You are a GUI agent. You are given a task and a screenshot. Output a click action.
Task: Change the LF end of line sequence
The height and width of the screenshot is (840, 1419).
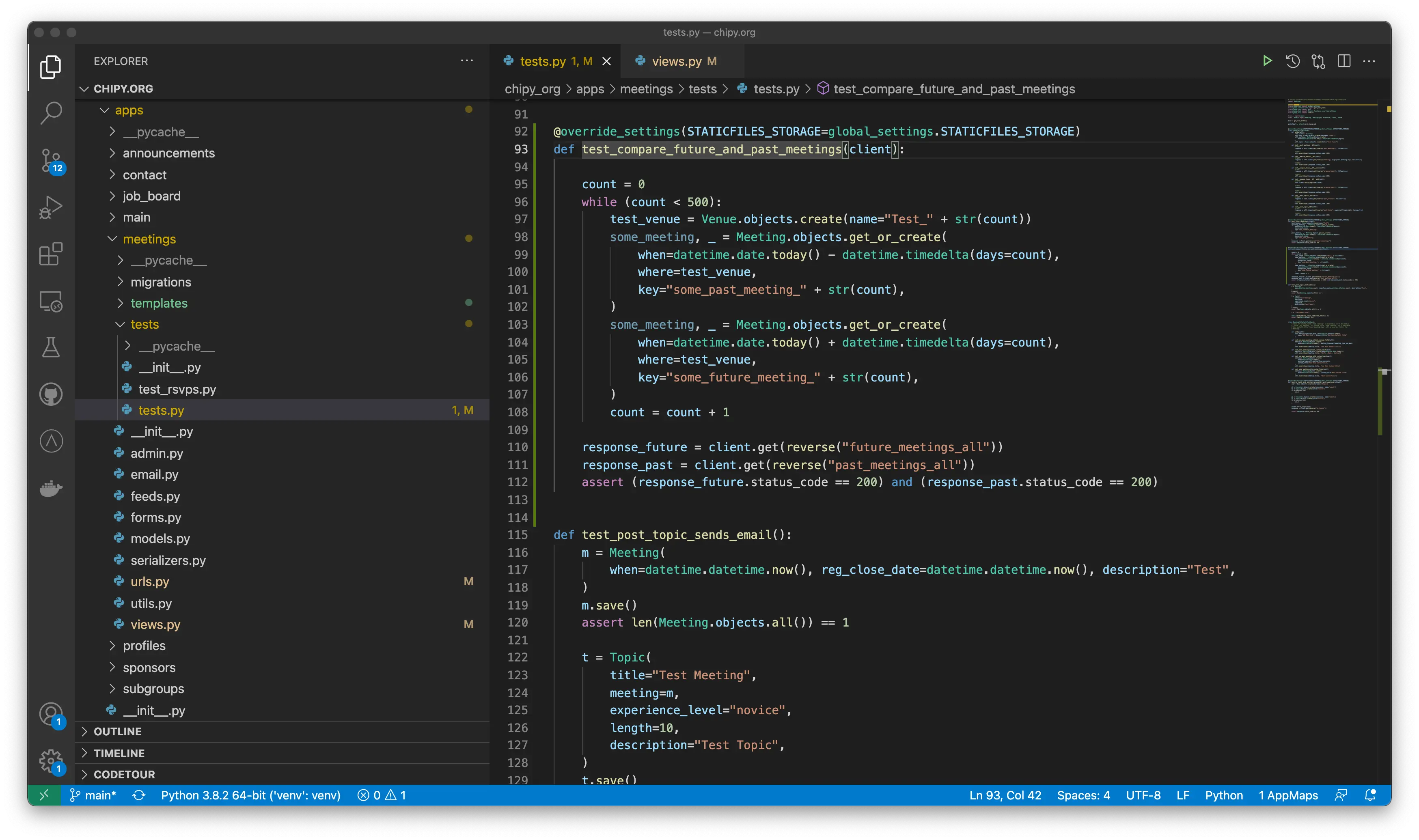click(x=1182, y=795)
